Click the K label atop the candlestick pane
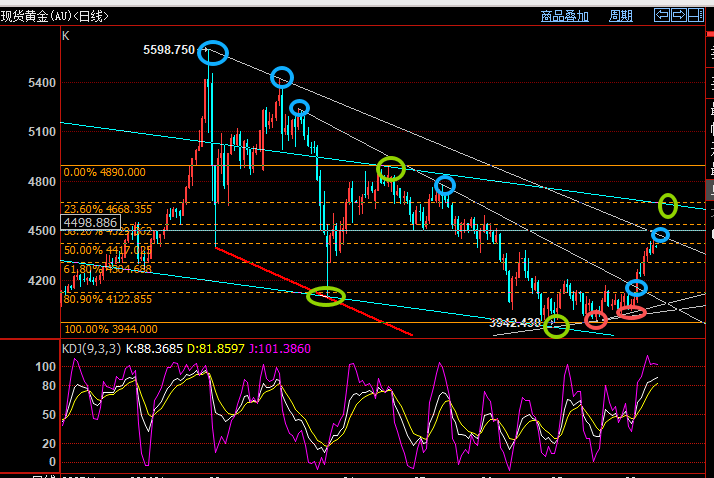 (66, 36)
